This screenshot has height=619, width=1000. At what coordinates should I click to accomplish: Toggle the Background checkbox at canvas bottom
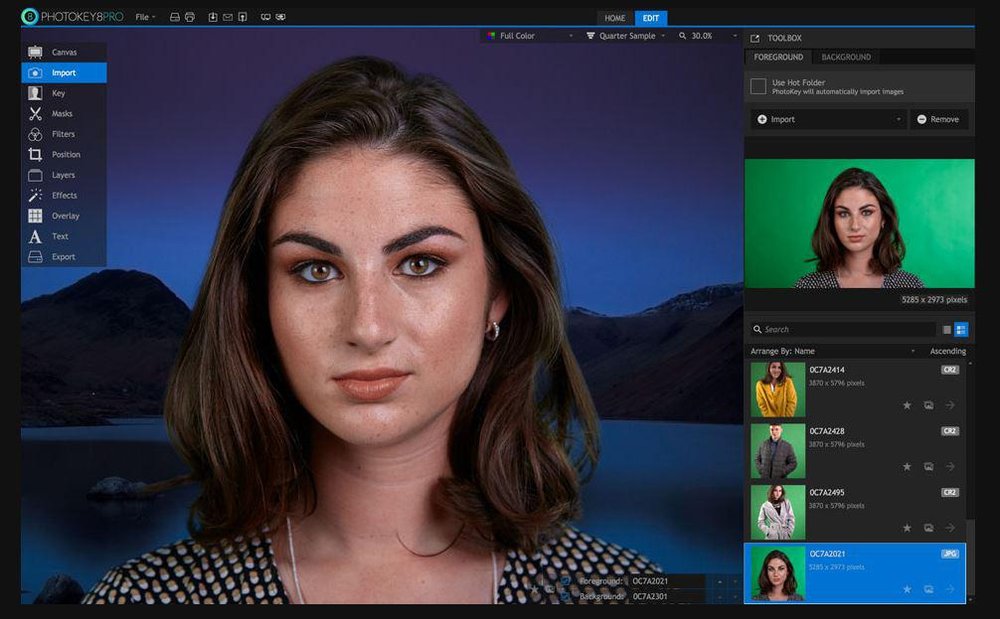[x=565, y=597]
